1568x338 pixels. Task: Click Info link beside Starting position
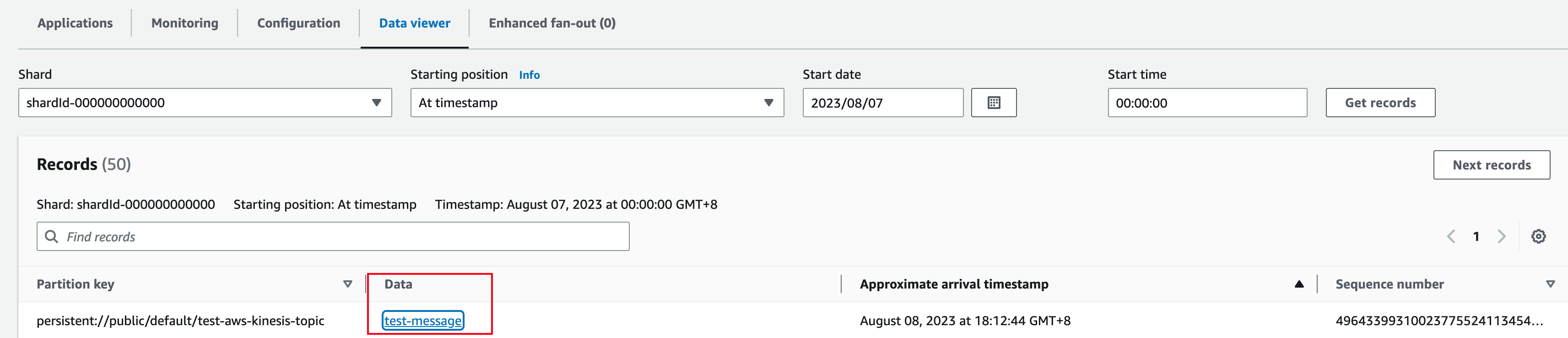click(529, 75)
